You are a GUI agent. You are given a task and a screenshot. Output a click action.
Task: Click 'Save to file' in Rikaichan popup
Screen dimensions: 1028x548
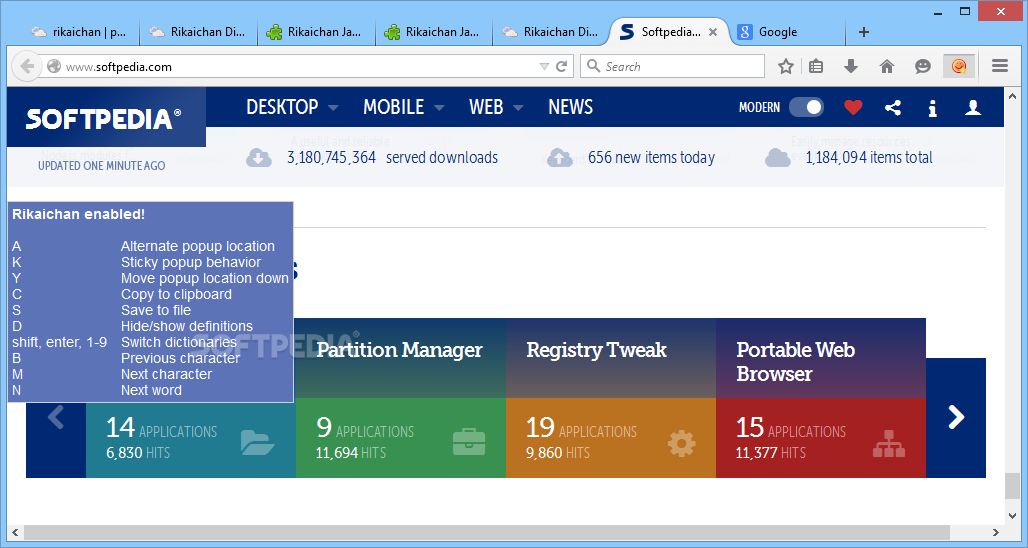(x=155, y=310)
